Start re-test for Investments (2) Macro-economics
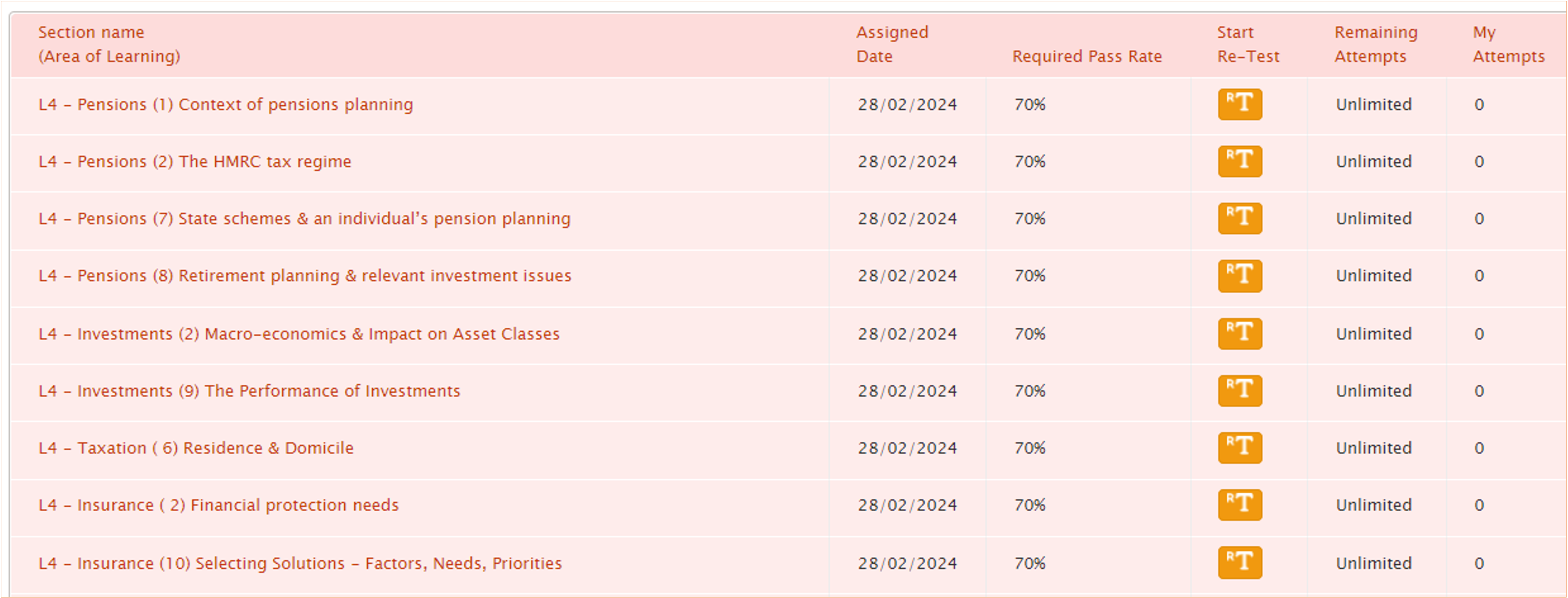Screen dimensions: 1568x598 tap(1239, 334)
